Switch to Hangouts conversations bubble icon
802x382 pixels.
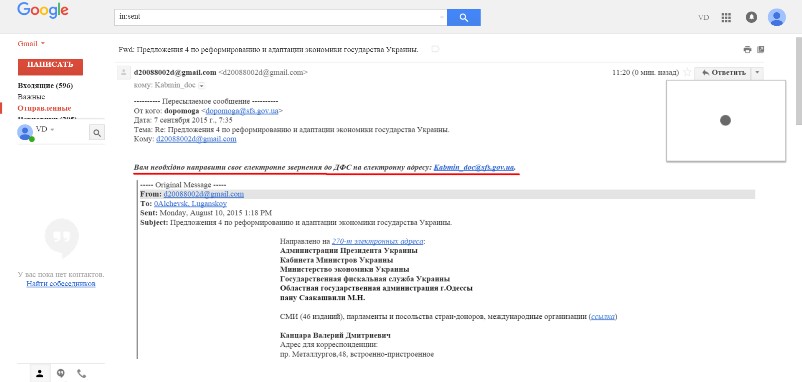(x=61, y=373)
